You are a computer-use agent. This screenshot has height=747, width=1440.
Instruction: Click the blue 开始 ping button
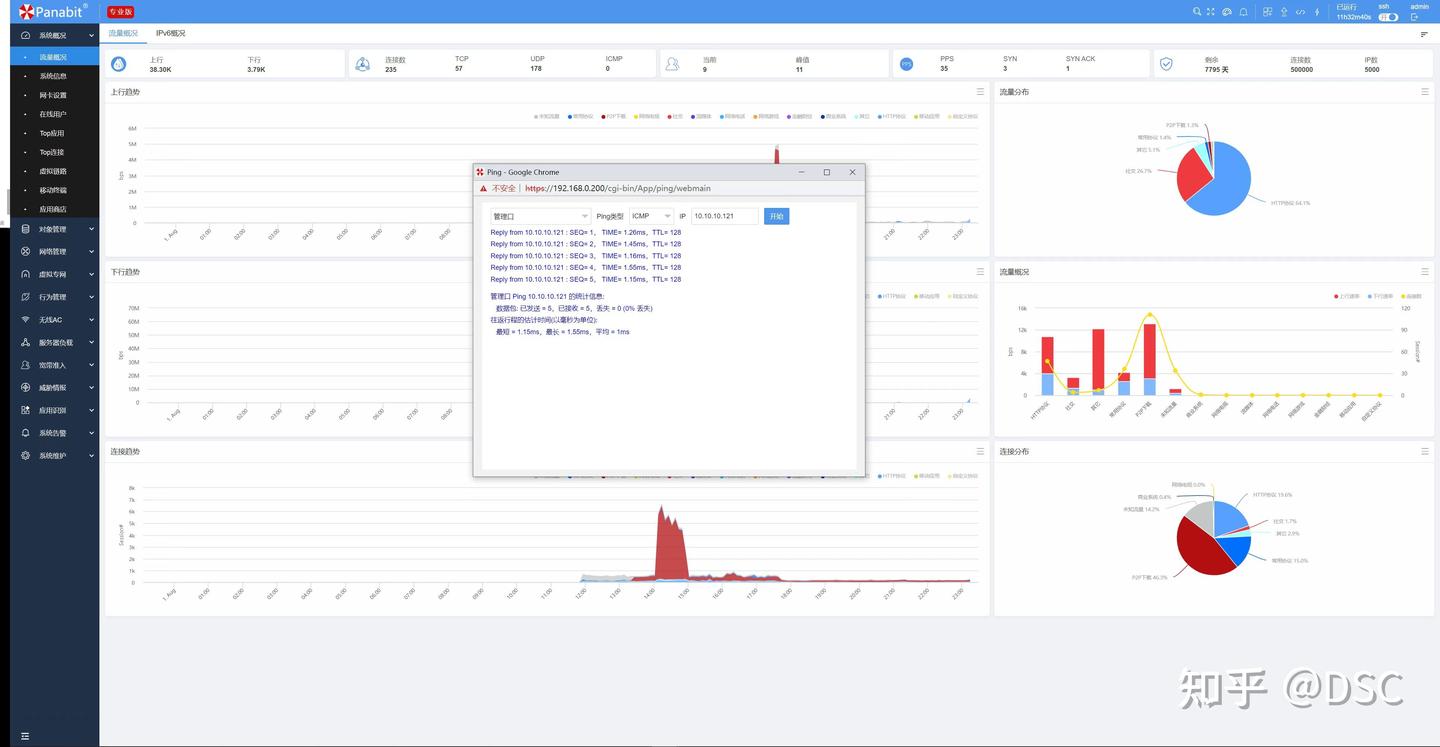click(x=776, y=216)
